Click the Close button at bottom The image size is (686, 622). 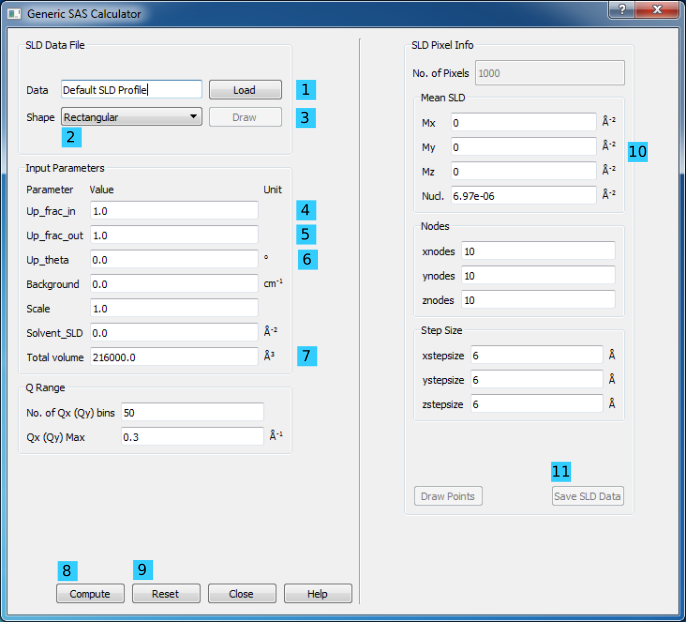tap(241, 593)
